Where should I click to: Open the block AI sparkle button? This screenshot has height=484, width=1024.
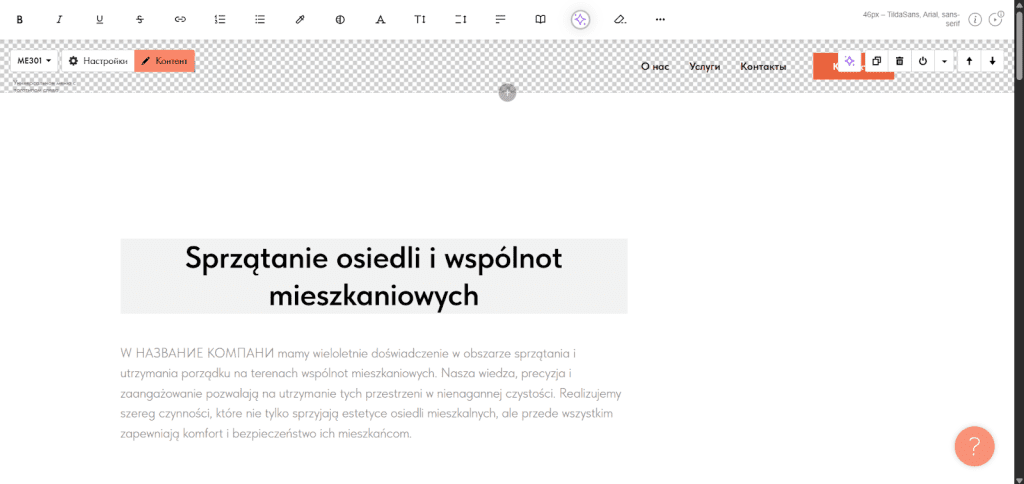click(849, 61)
